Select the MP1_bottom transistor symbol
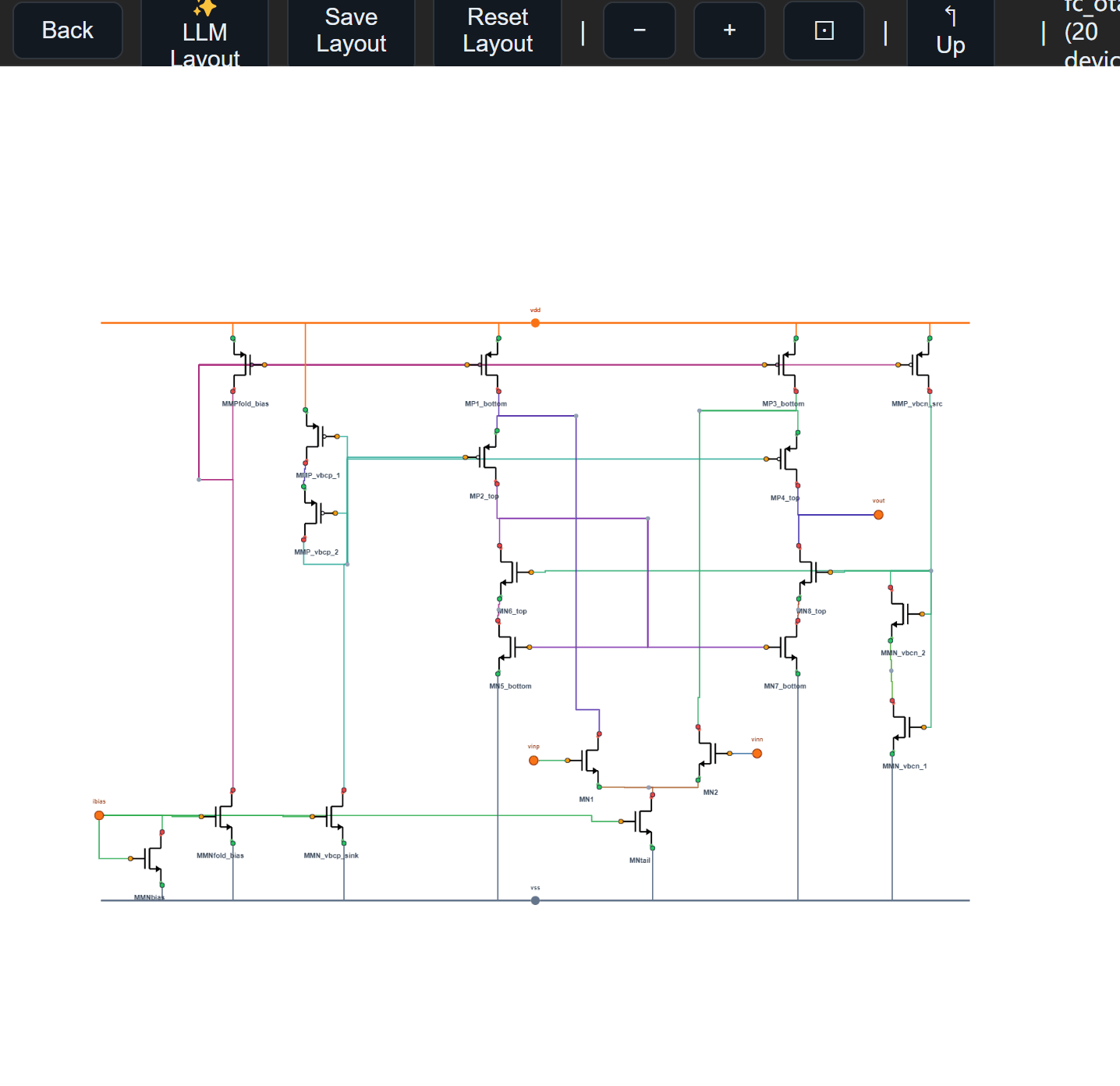1120x1086 pixels. [487, 364]
